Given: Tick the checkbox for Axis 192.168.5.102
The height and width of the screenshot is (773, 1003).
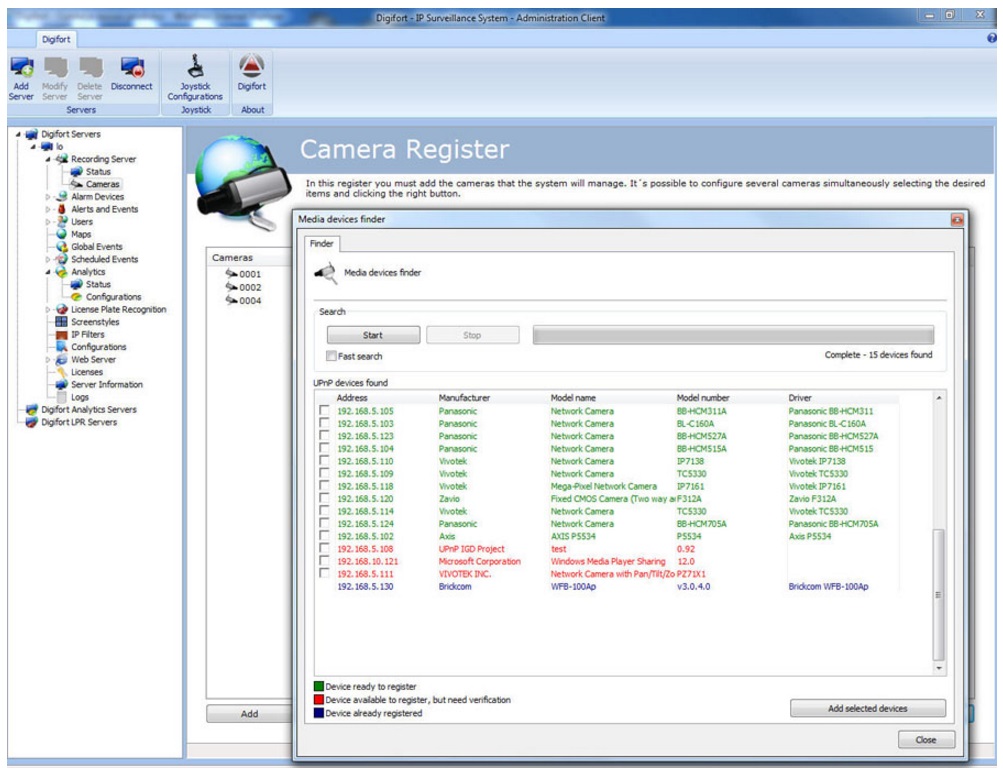Looking at the screenshot, I should pos(323,536).
